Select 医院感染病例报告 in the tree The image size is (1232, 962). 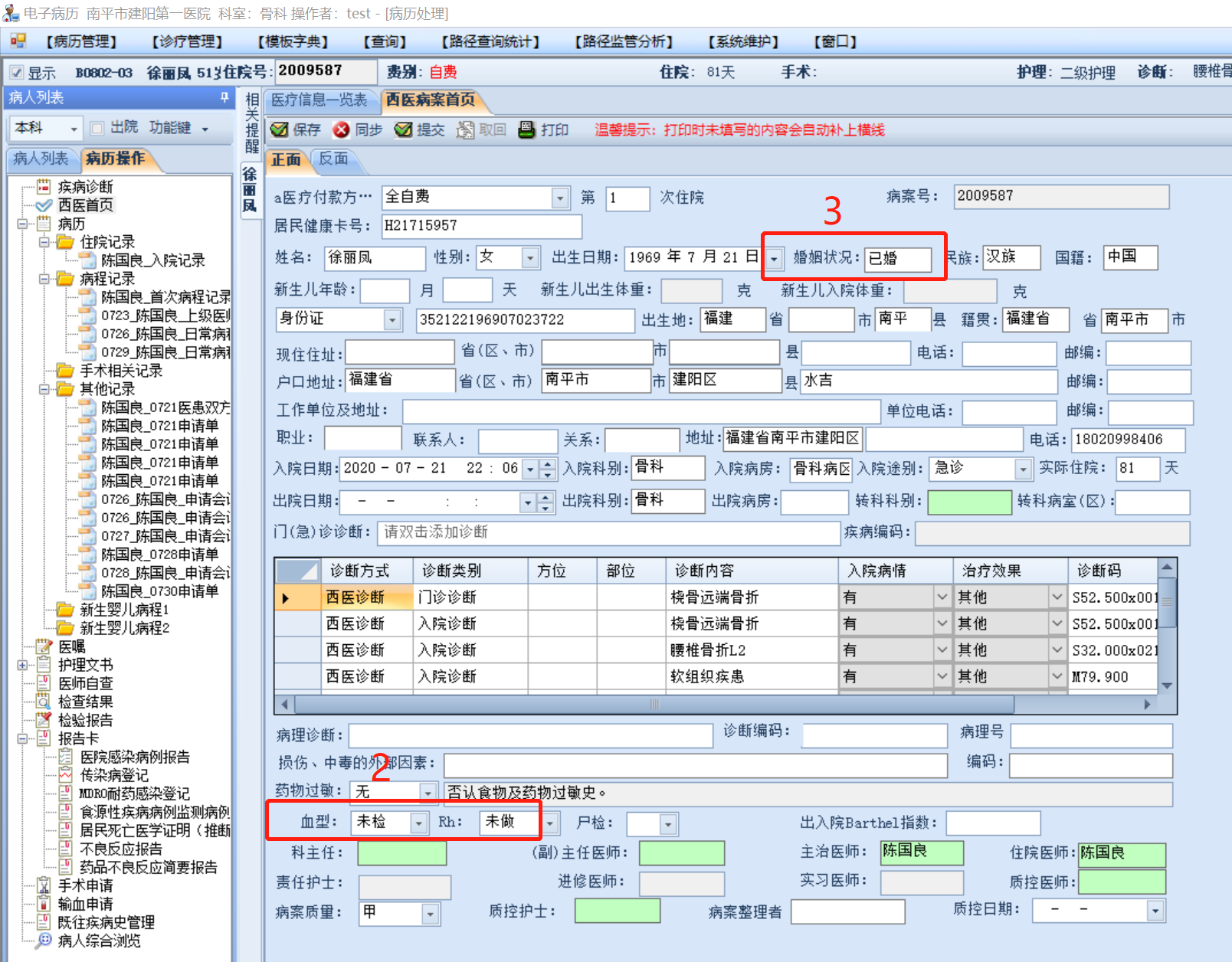click(x=135, y=757)
